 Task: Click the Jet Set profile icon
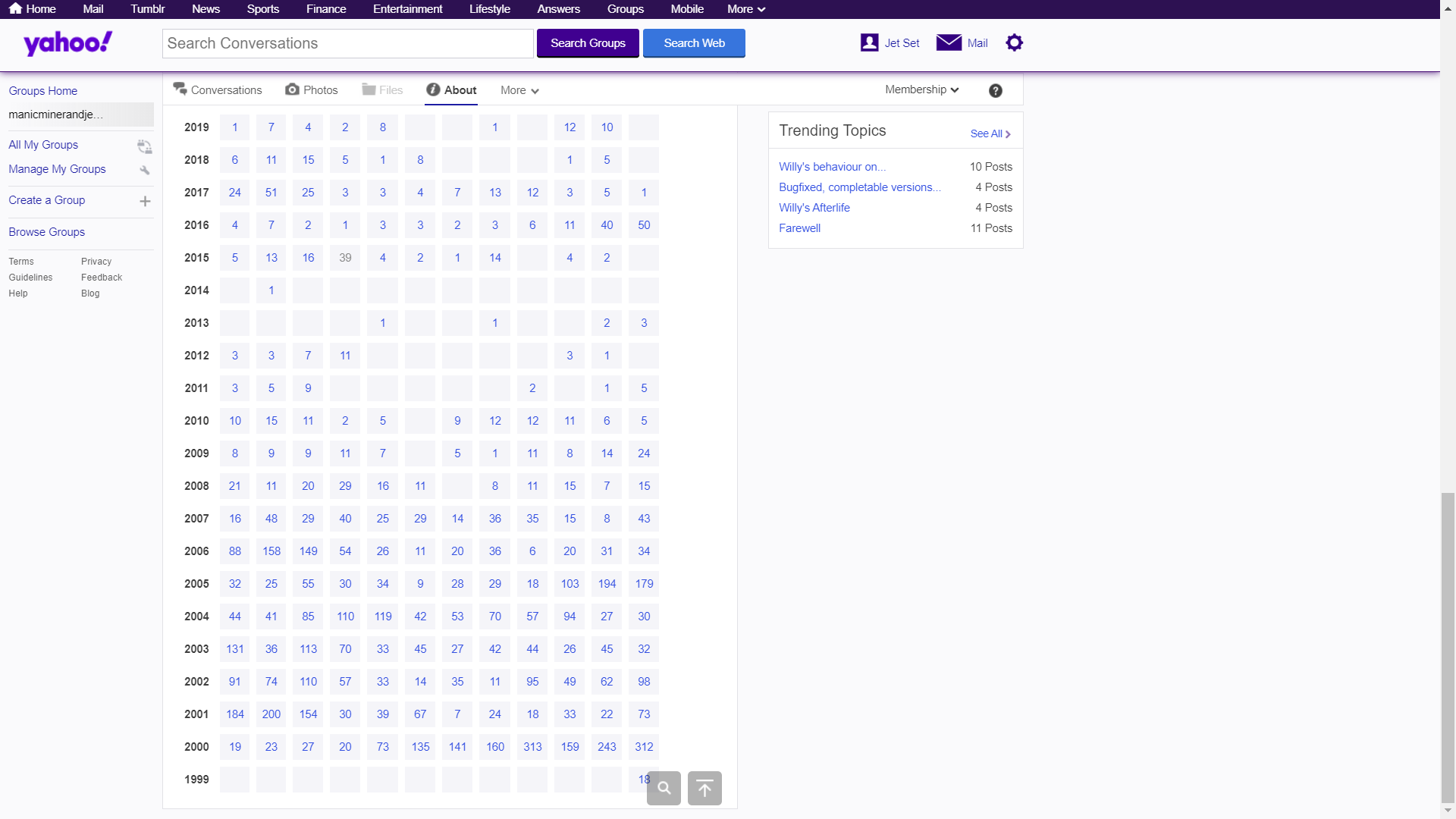coord(869,42)
